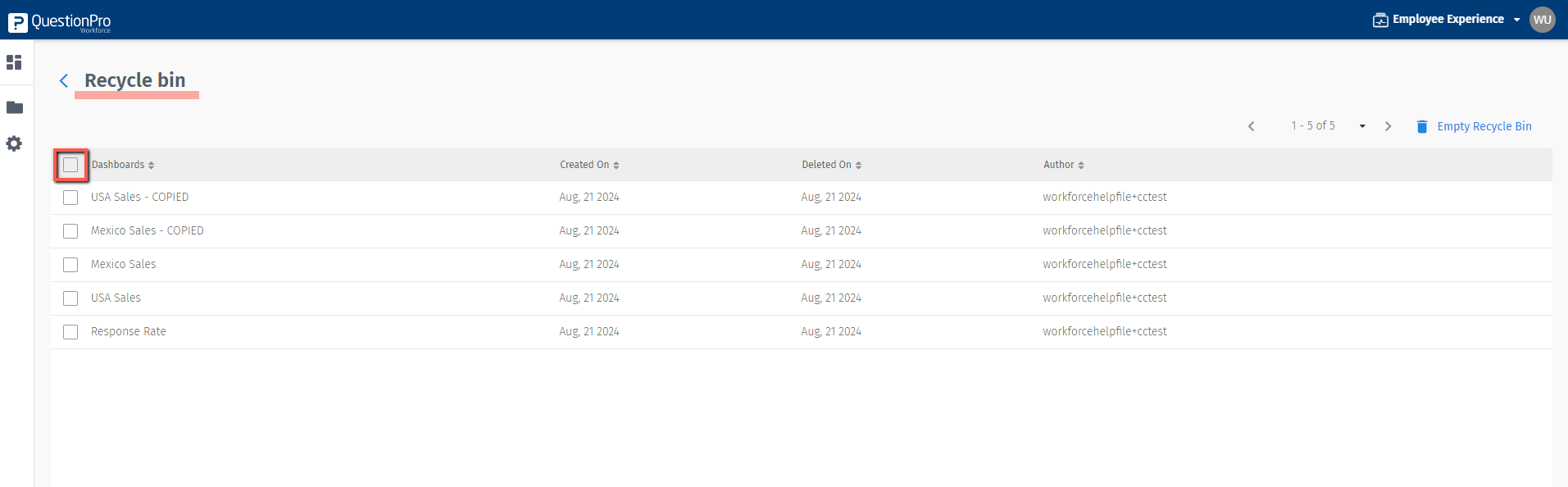Select the Response Rate row checkbox
This screenshot has width=1568, height=487.
pos(70,332)
